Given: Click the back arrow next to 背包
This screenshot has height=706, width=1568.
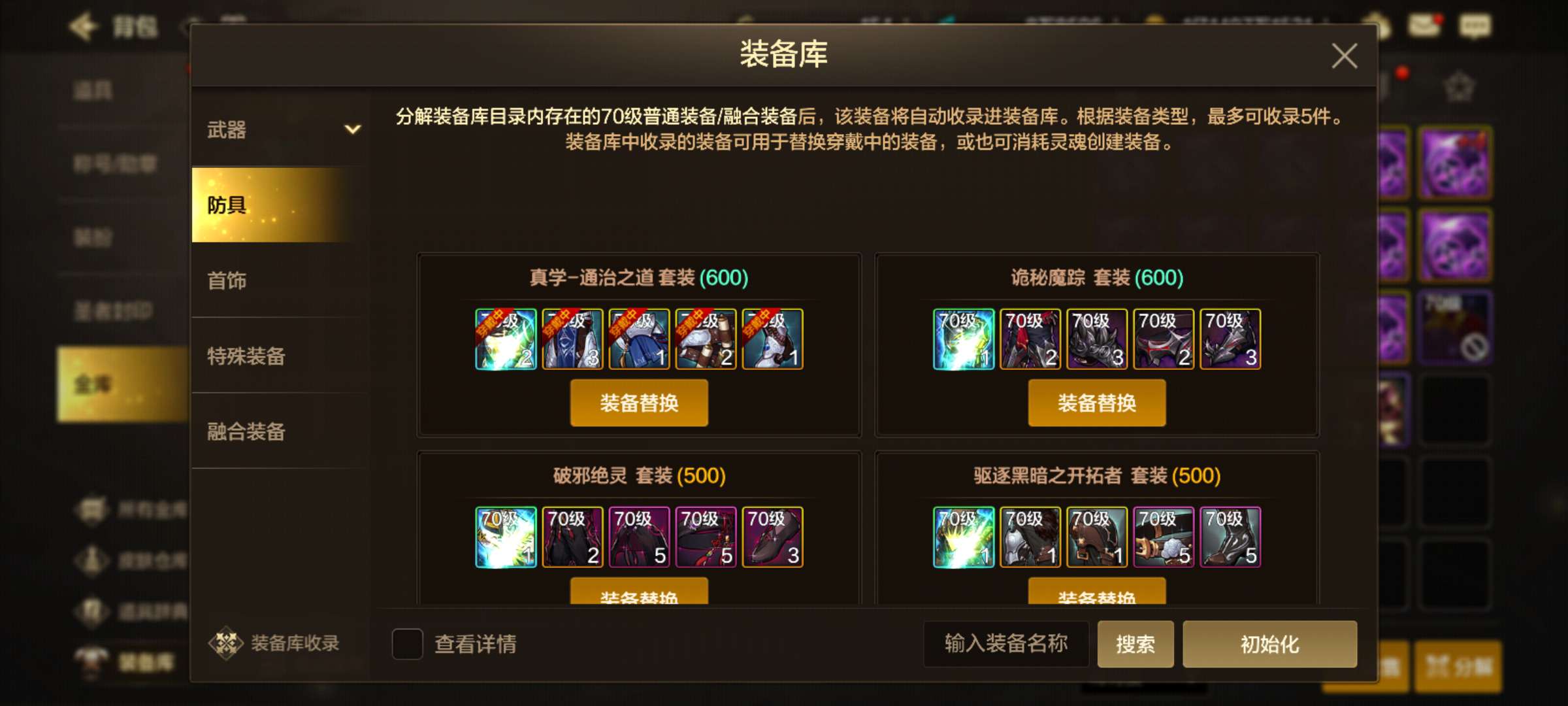Looking at the screenshot, I should click(84, 27).
